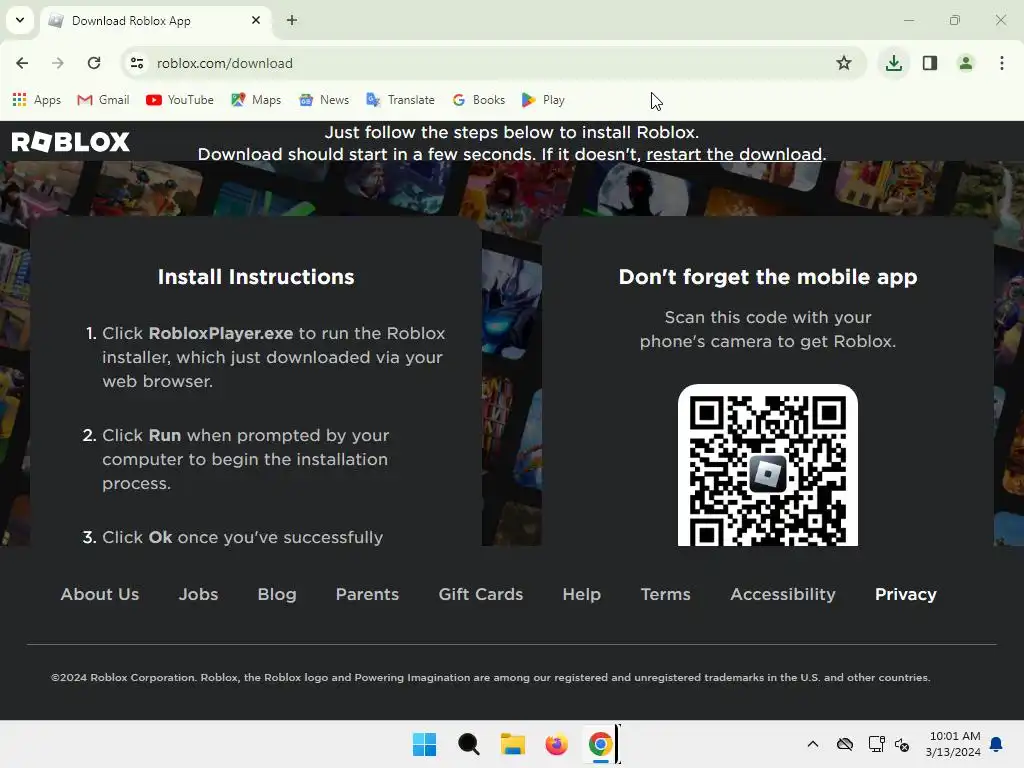Image resolution: width=1024 pixels, height=768 pixels.
Task: Open the Blog footer link
Action: [277, 594]
